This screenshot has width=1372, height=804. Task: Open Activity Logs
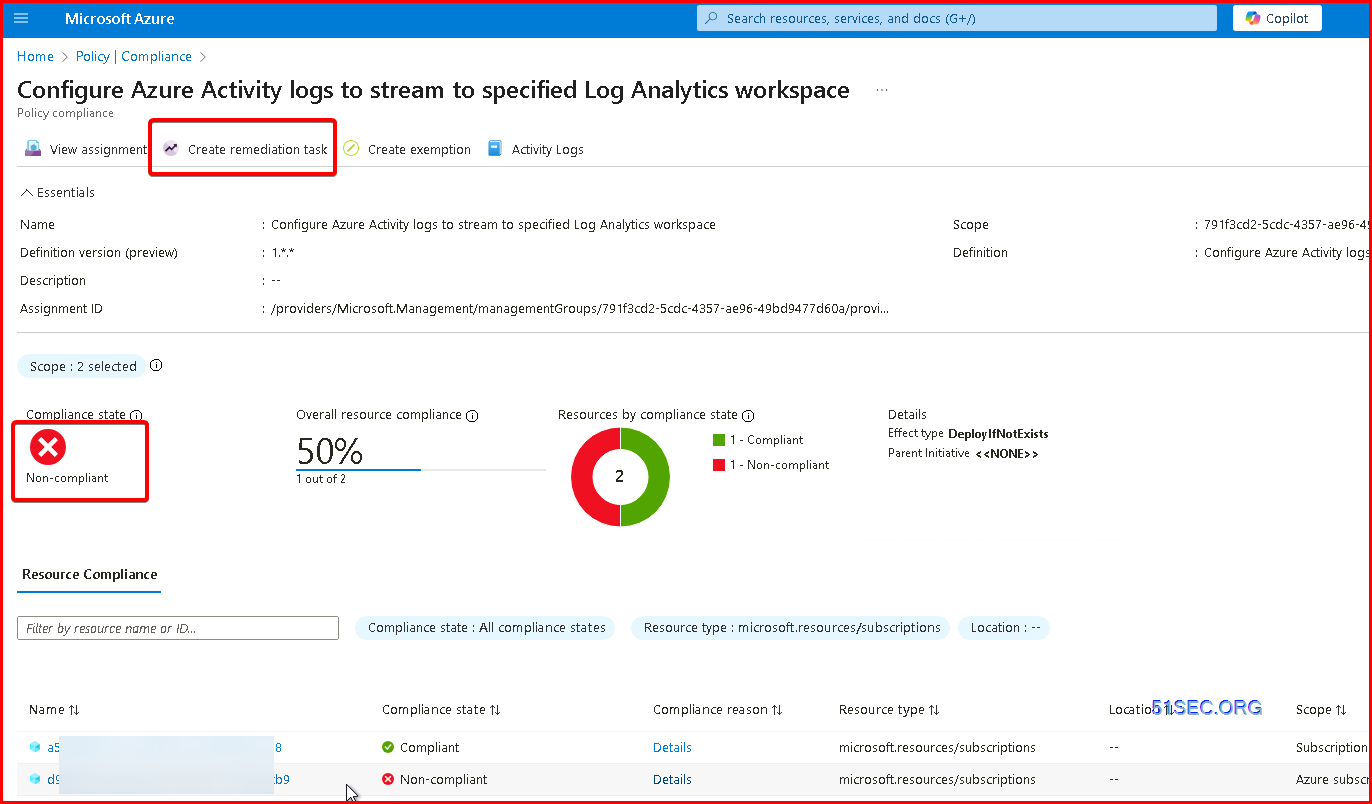point(536,149)
